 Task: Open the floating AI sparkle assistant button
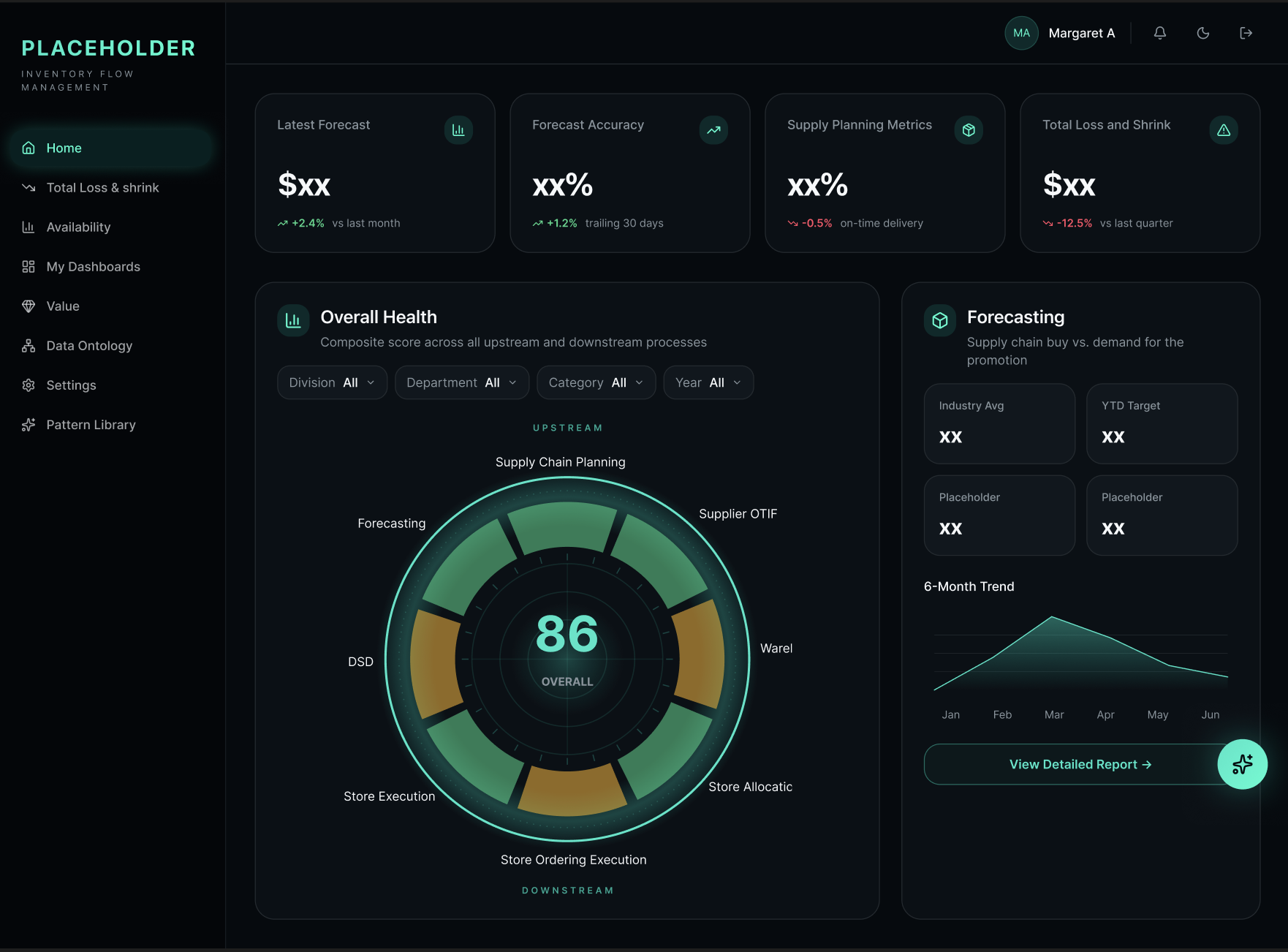pyautogui.click(x=1242, y=764)
